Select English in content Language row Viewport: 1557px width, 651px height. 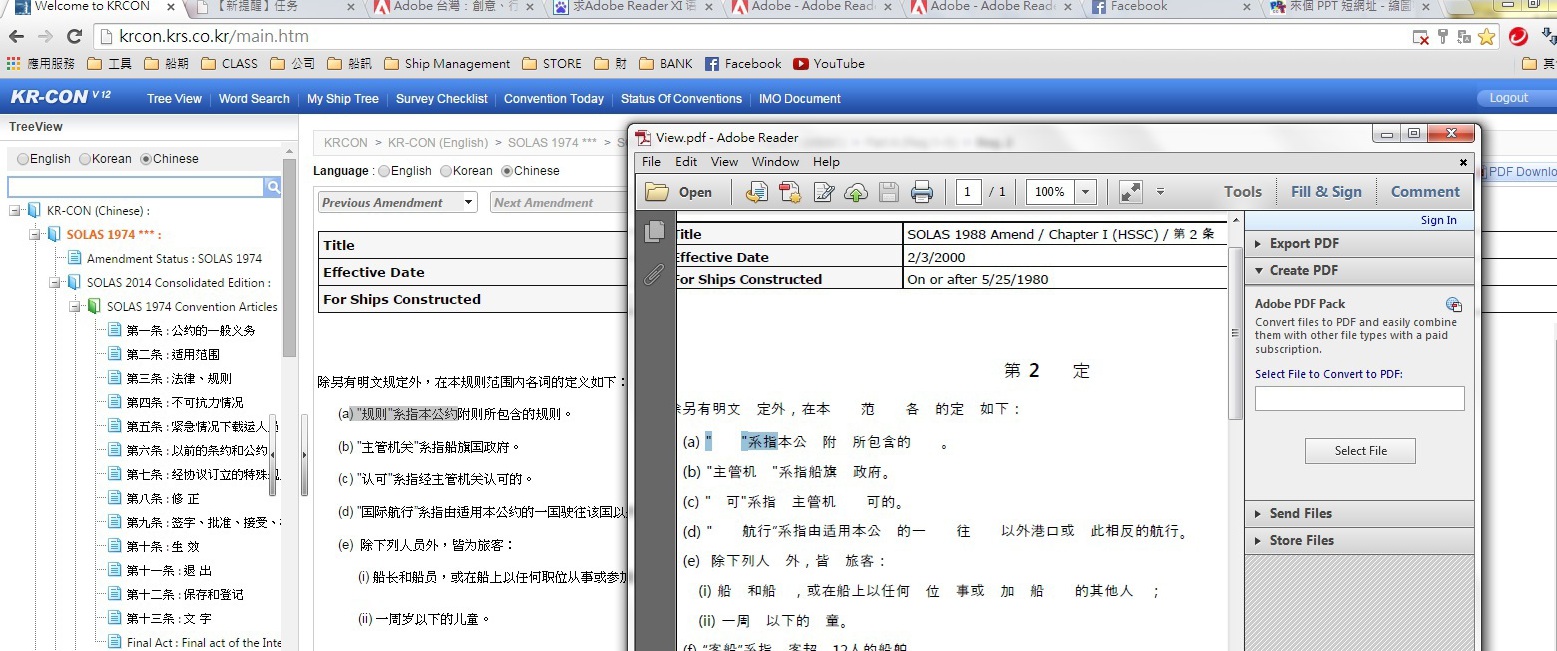pyautogui.click(x=384, y=171)
